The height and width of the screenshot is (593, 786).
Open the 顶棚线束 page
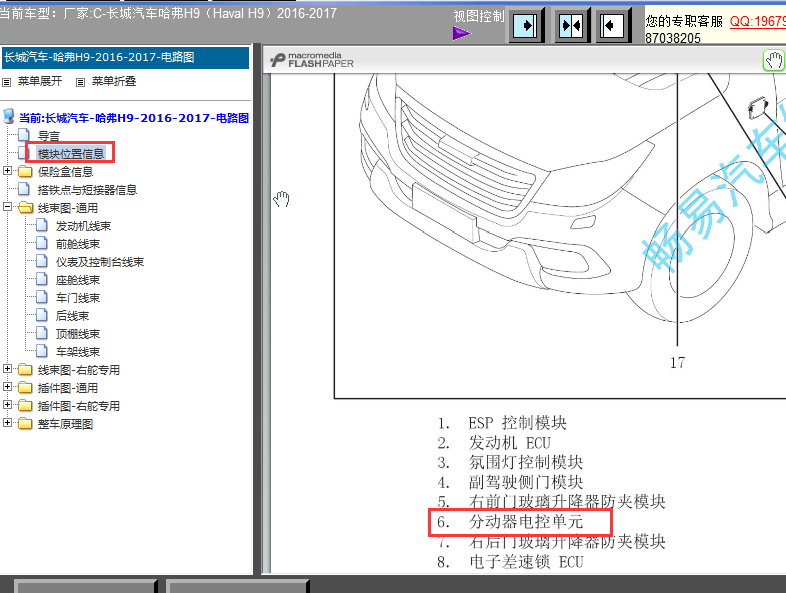[78, 334]
